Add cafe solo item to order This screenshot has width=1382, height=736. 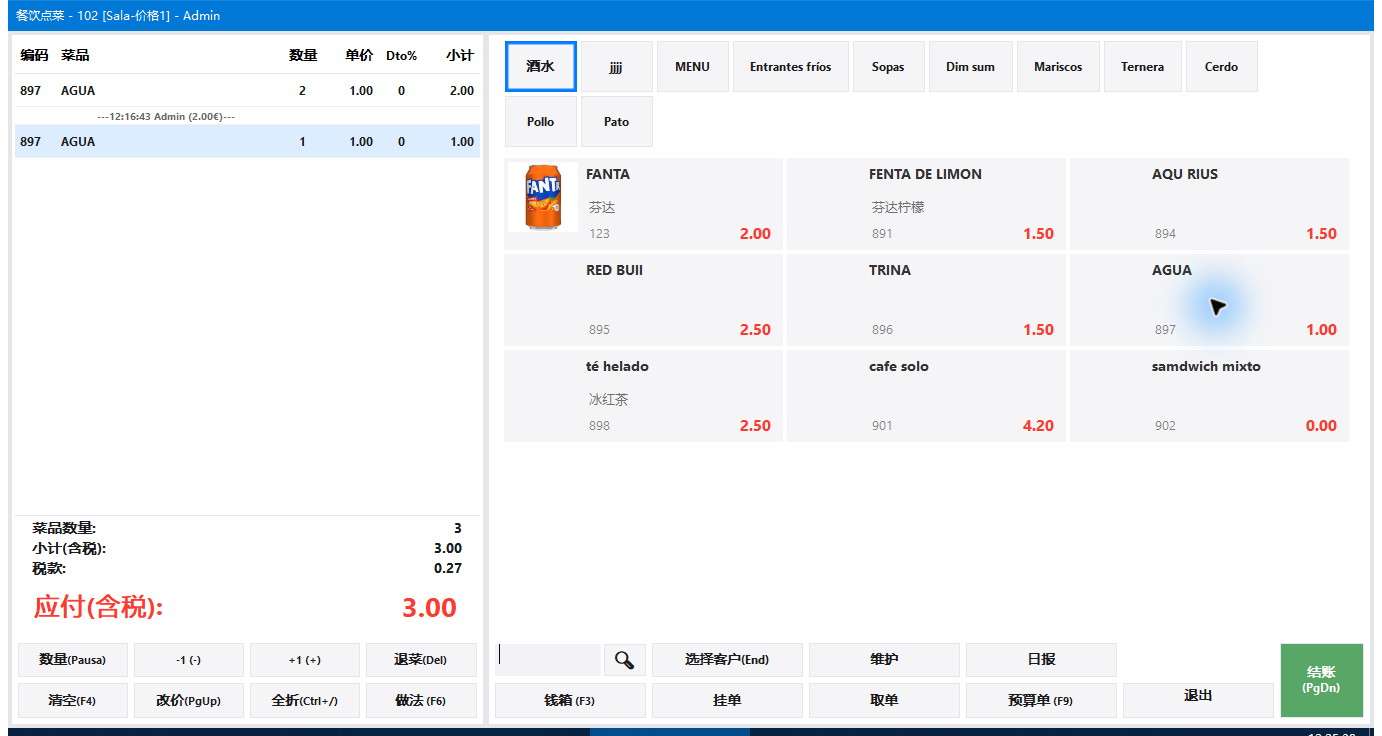coord(926,396)
